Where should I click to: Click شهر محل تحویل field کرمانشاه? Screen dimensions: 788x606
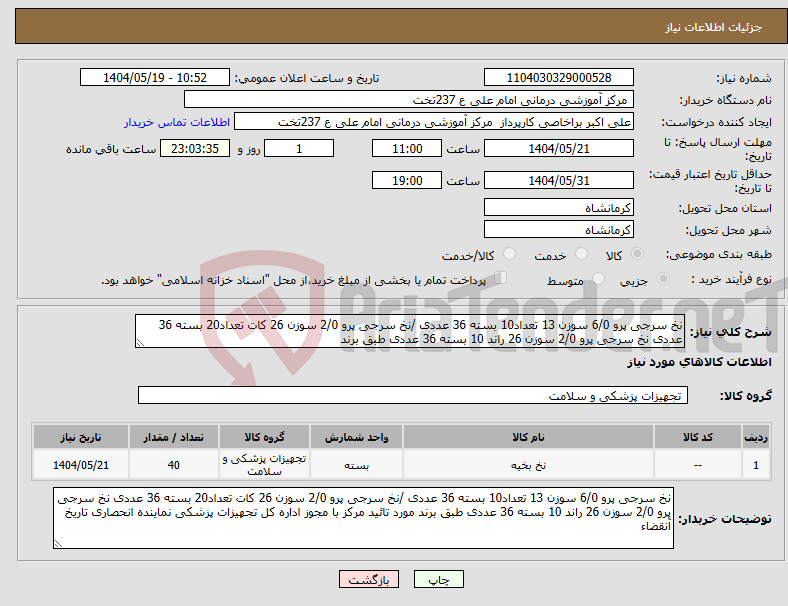pyautogui.click(x=558, y=229)
